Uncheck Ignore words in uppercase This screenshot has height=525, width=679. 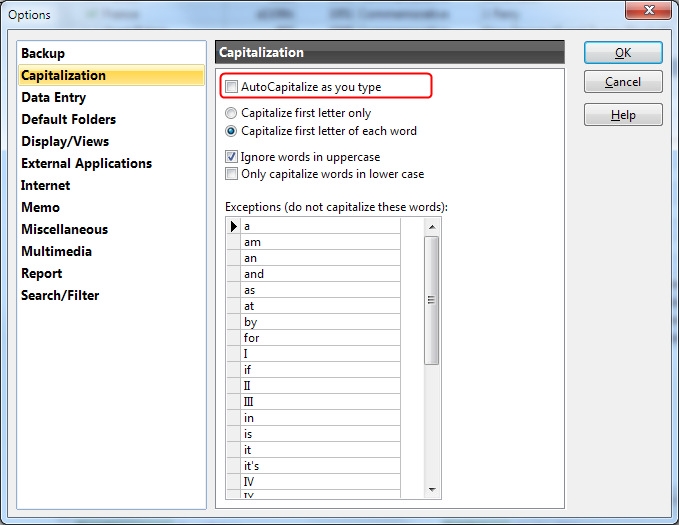tap(233, 157)
